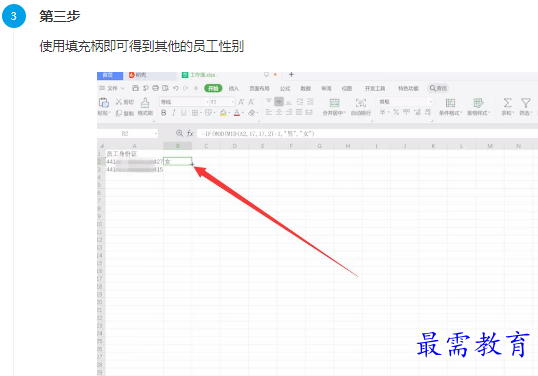Click the Auto Wrap text icon
This screenshot has width=538, height=376.
point(361,103)
